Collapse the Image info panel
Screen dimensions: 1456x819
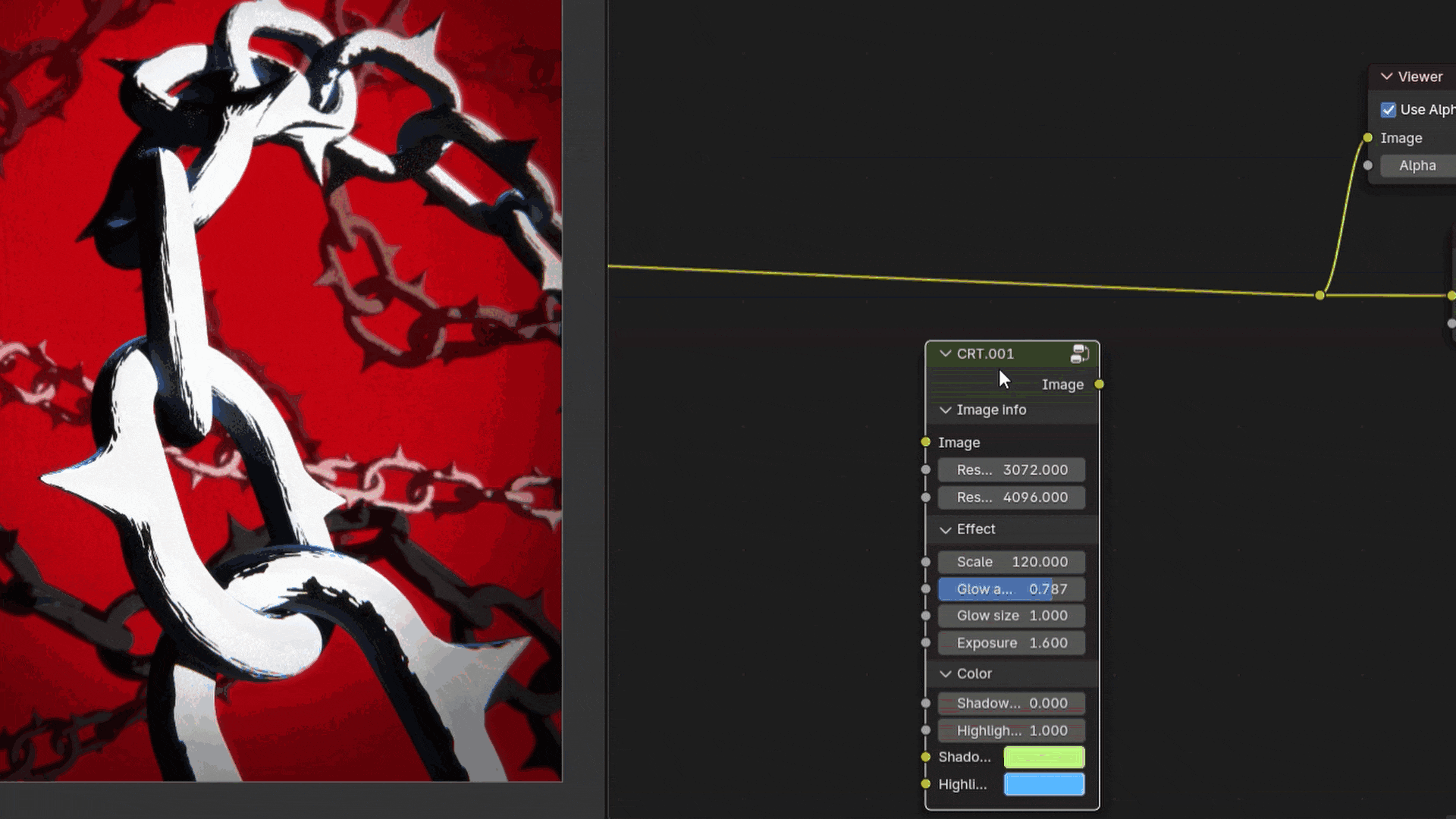pos(945,410)
